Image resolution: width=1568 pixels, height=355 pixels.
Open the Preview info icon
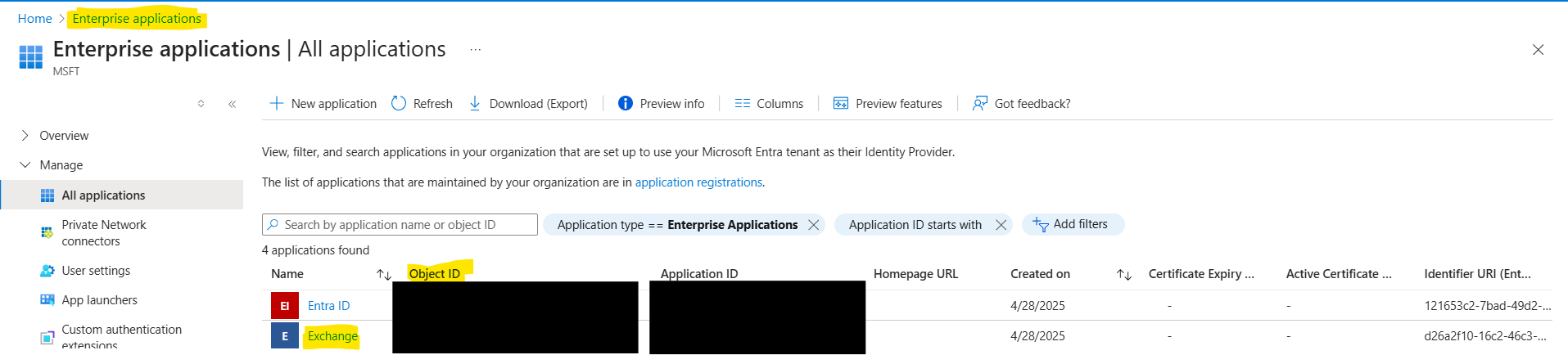626,104
